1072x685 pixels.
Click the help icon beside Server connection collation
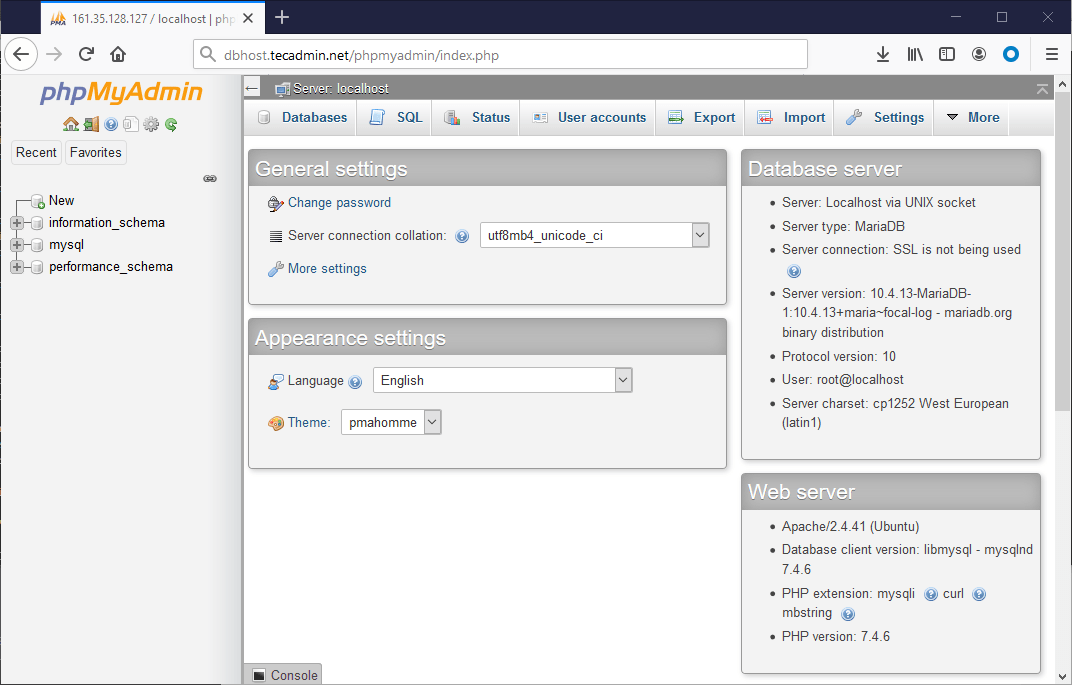click(x=462, y=236)
